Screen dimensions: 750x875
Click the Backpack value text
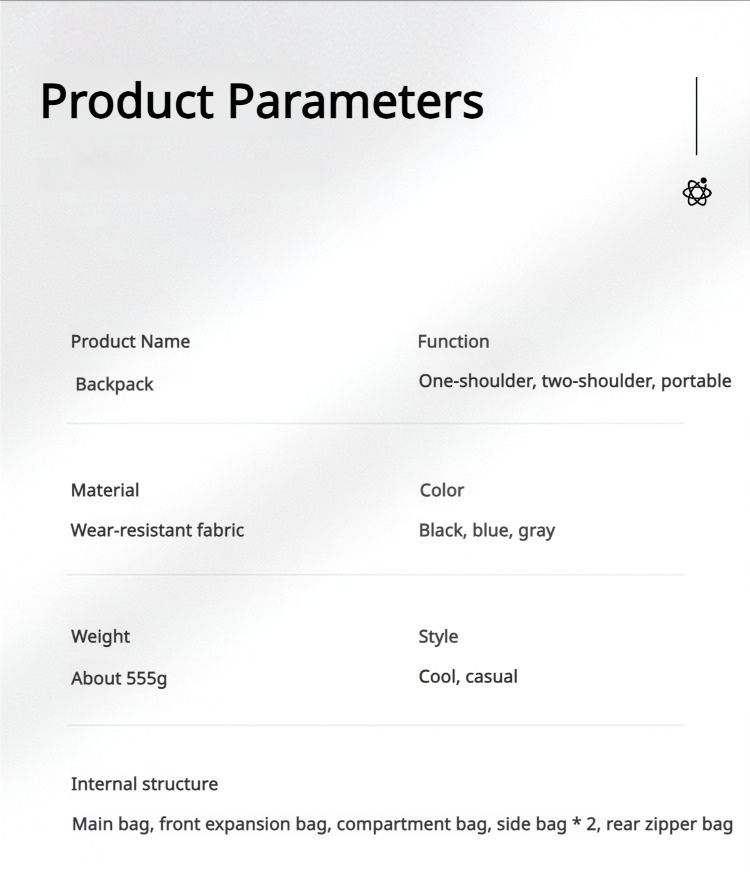pos(115,384)
